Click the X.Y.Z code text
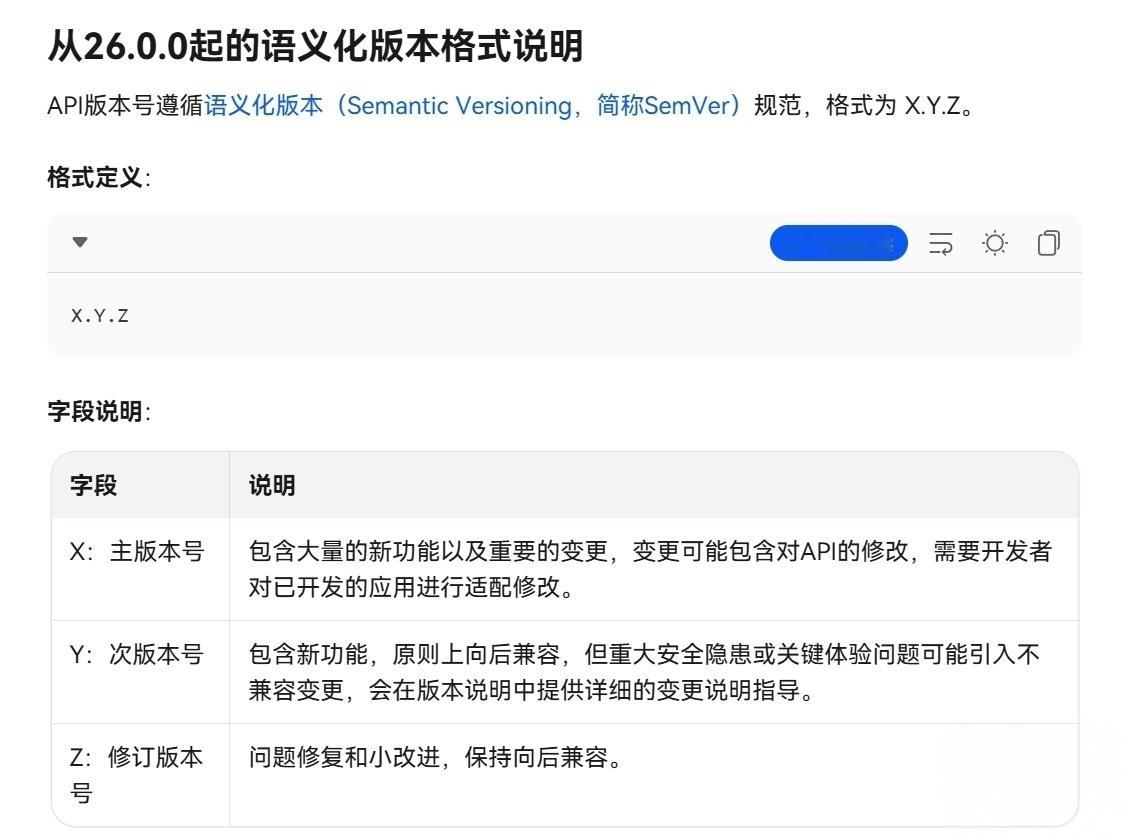This screenshot has height=836, width=1122. tap(99, 316)
